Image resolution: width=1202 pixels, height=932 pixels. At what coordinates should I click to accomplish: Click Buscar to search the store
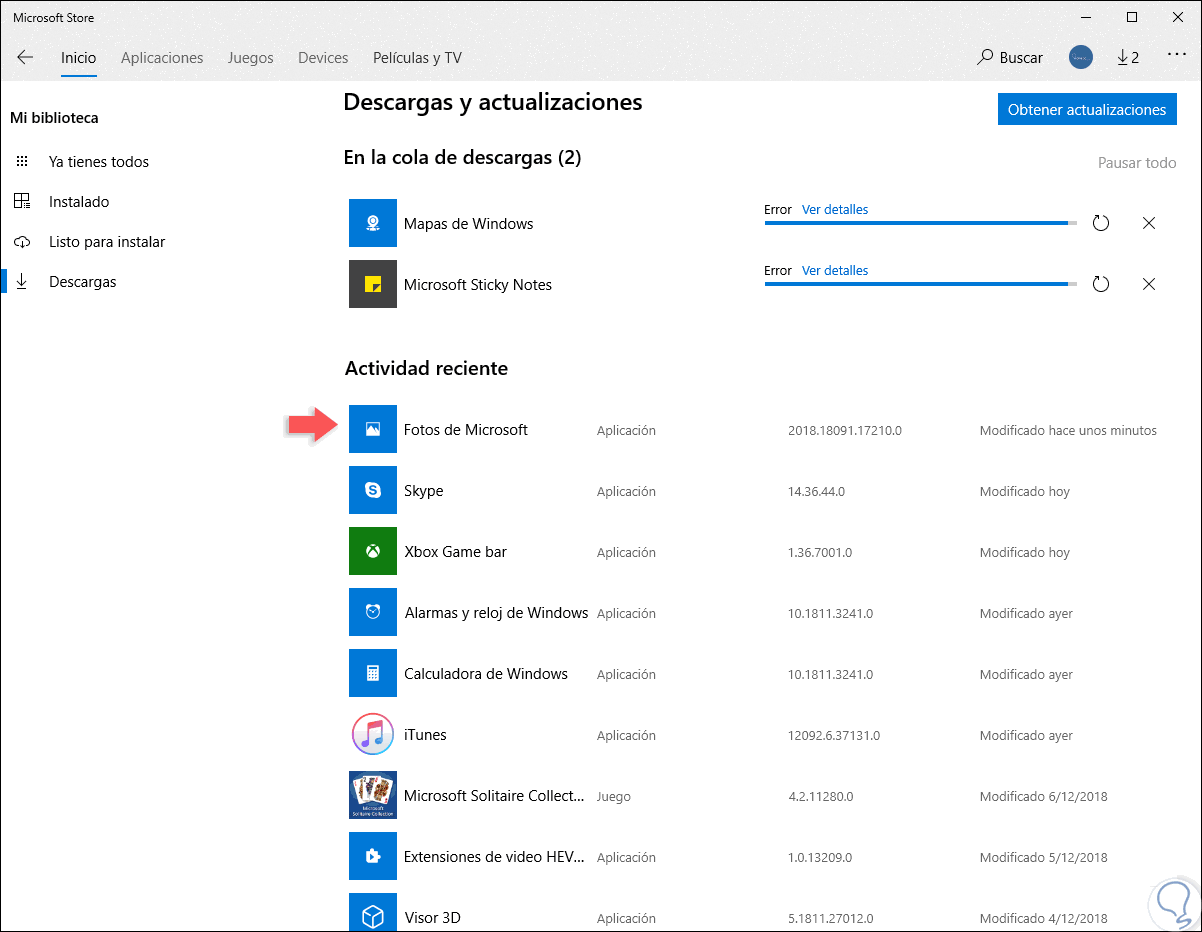tap(1010, 57)
